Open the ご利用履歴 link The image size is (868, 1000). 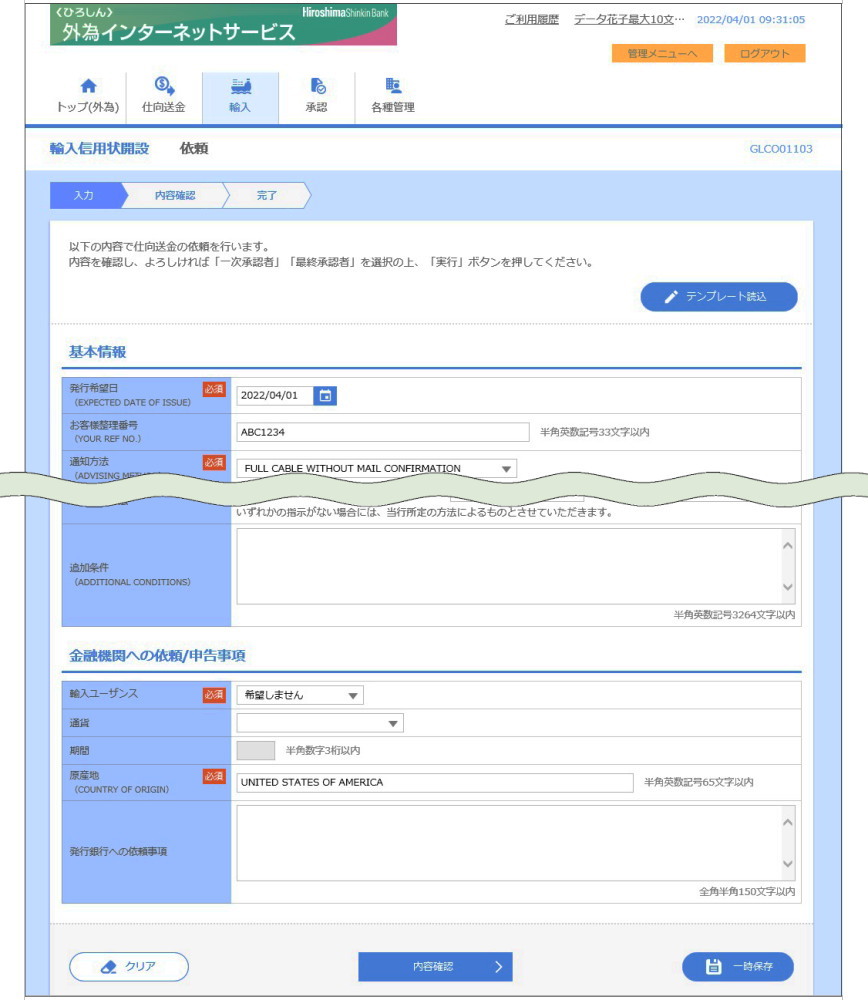coord(532,20)
